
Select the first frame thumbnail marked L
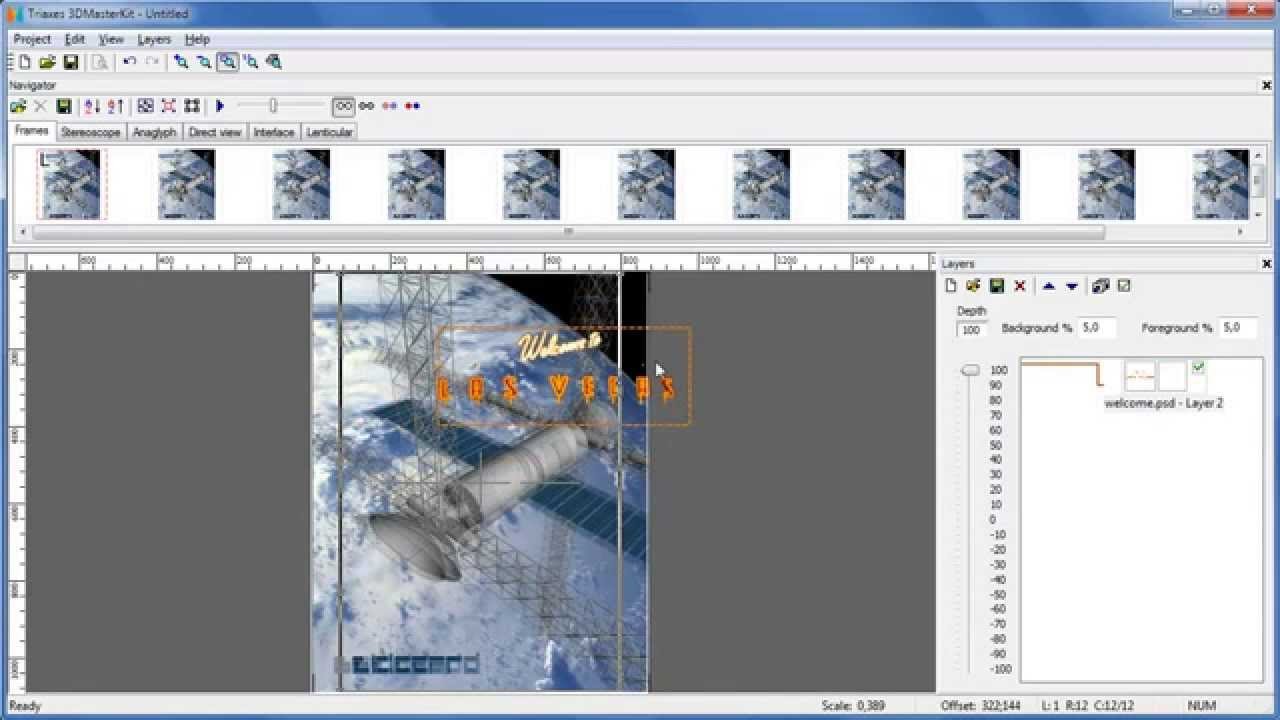point(71,185)
